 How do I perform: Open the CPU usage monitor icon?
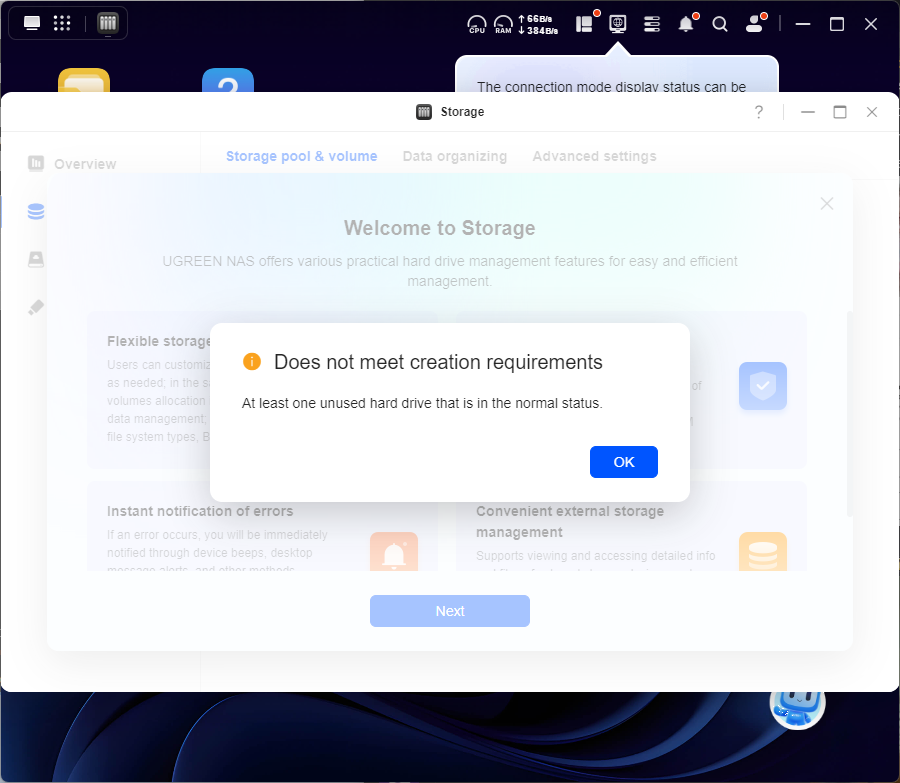click(x=477, y=24)
